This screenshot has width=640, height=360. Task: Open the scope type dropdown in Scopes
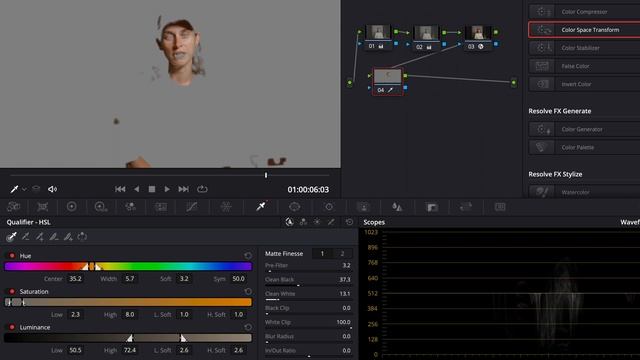630,222
